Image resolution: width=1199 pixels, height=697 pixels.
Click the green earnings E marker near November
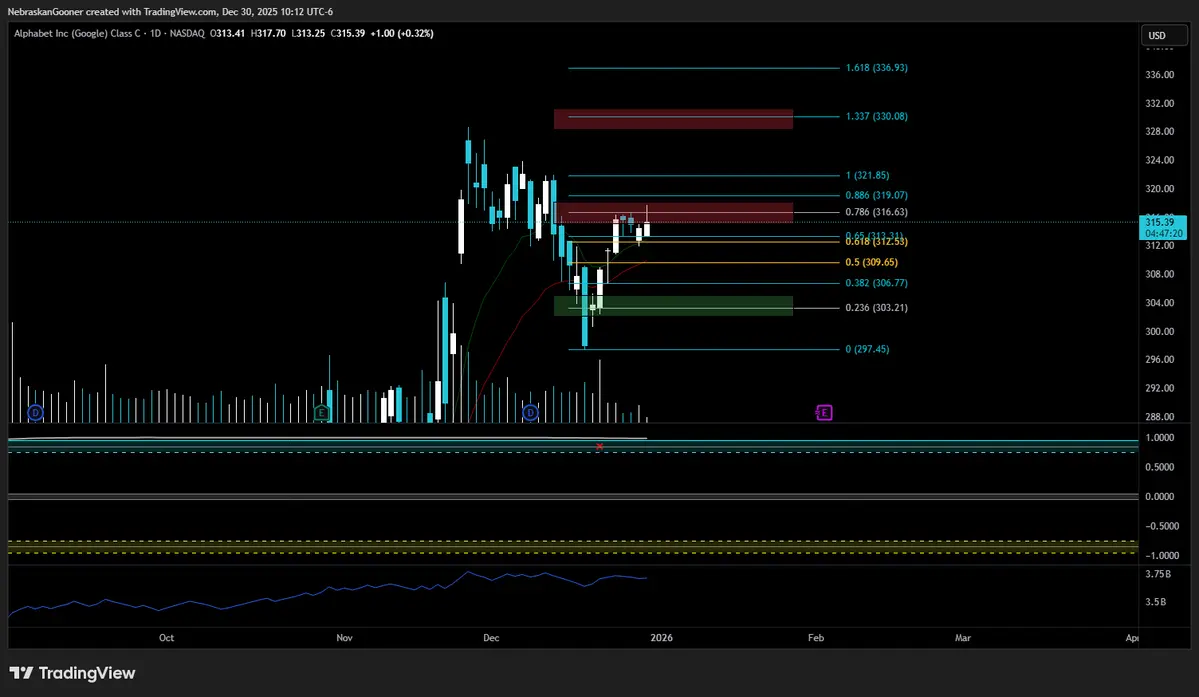321,413
